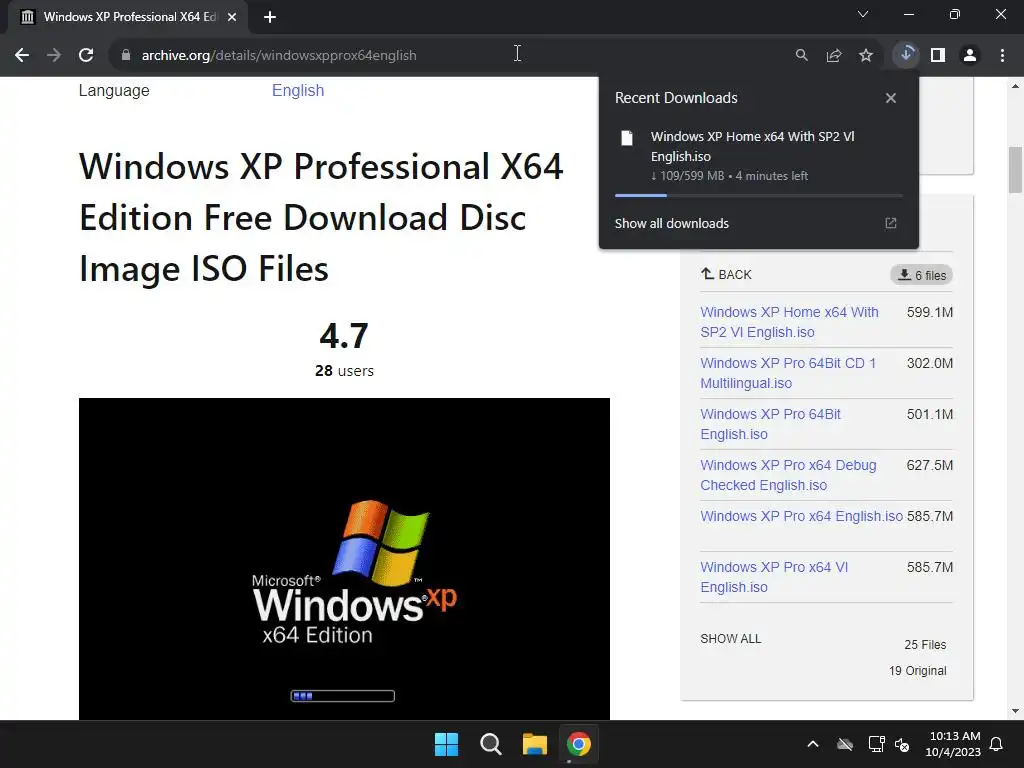The height and width of the screenshot is (768, 1024).
Task: Click the address bar URL
Action: (279, 56)
